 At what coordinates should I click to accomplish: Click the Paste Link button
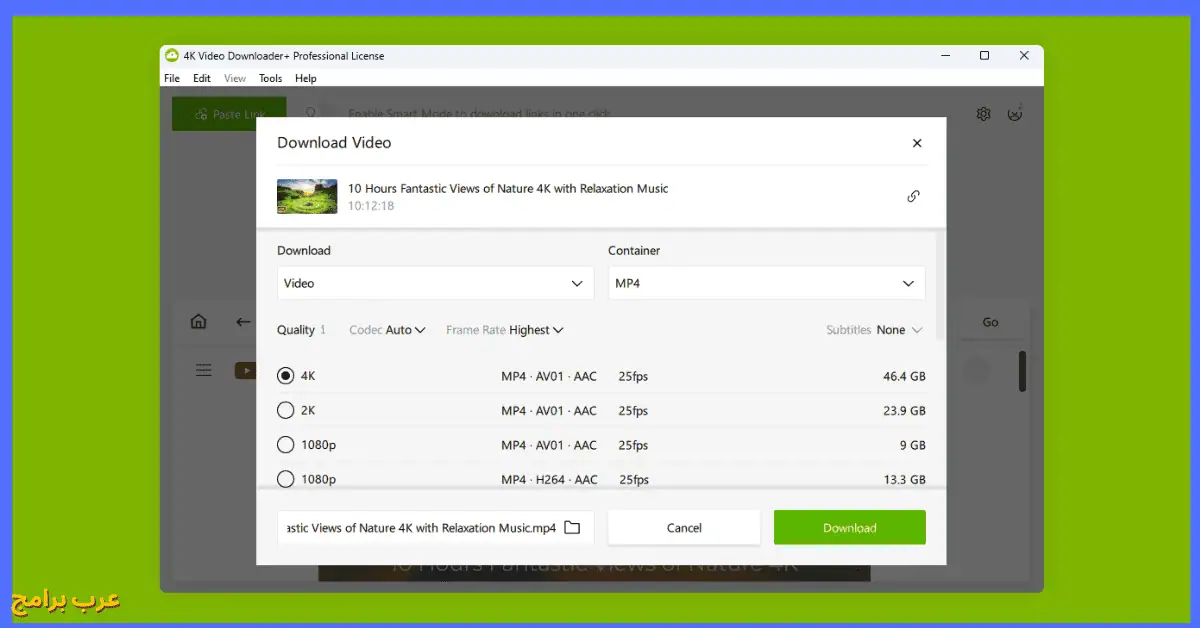click(x=229, y=114)
